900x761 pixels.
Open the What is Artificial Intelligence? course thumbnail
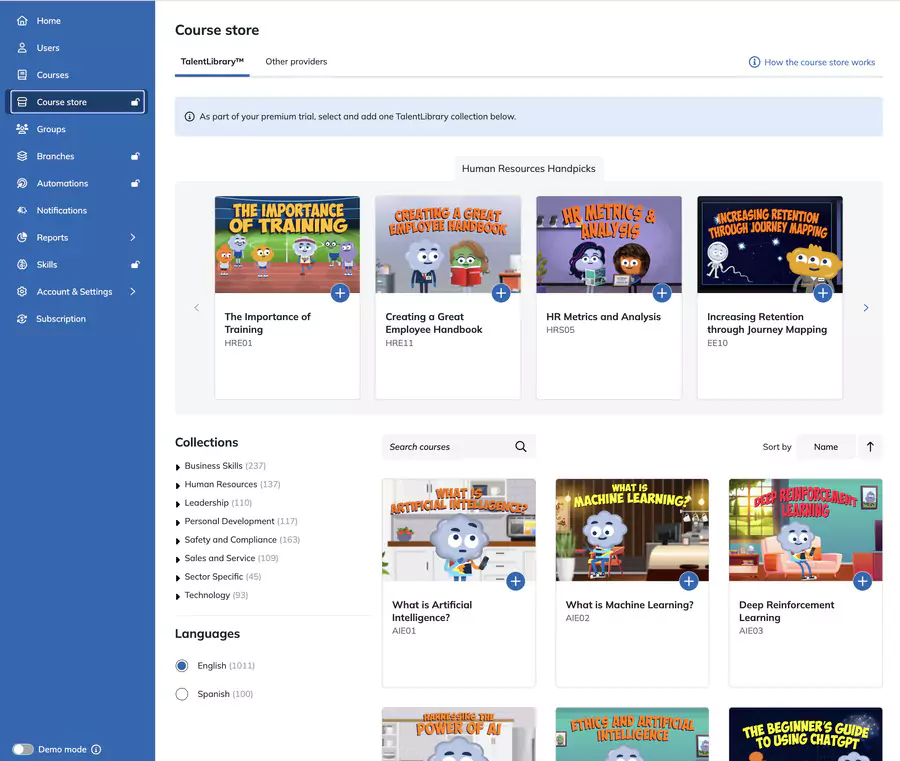(458, 528)
